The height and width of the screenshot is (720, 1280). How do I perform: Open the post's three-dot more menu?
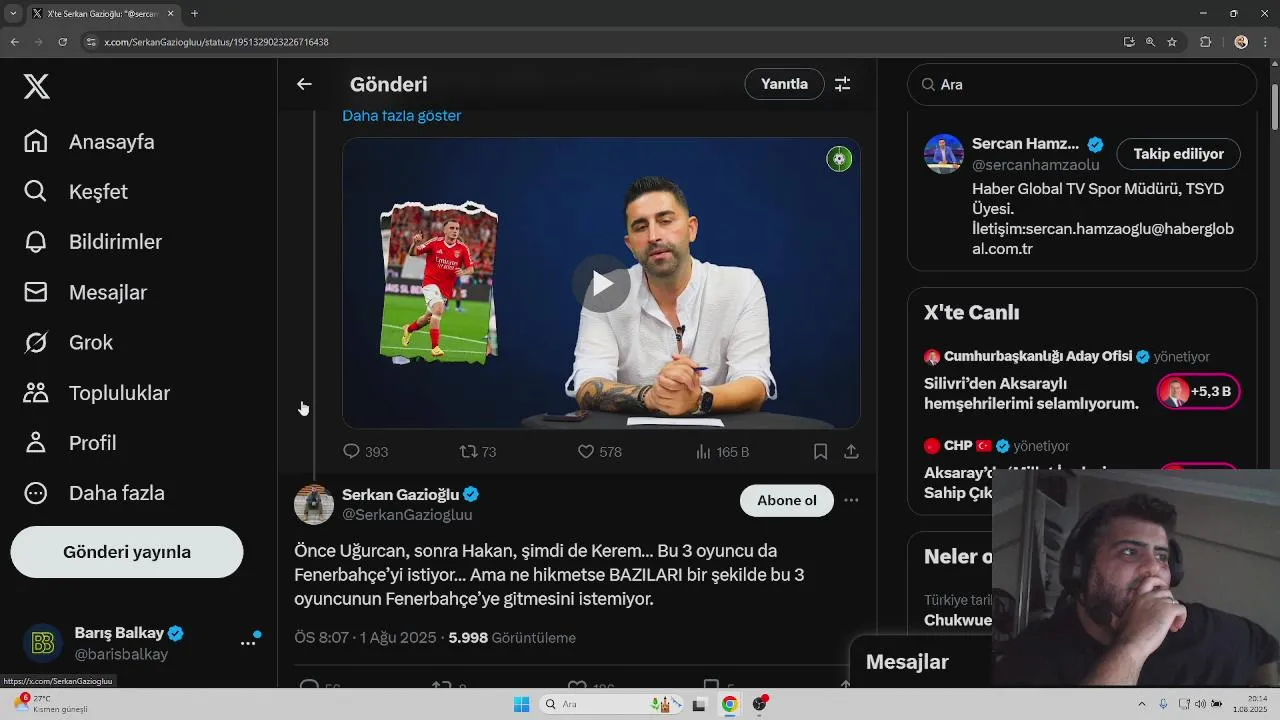851,500
